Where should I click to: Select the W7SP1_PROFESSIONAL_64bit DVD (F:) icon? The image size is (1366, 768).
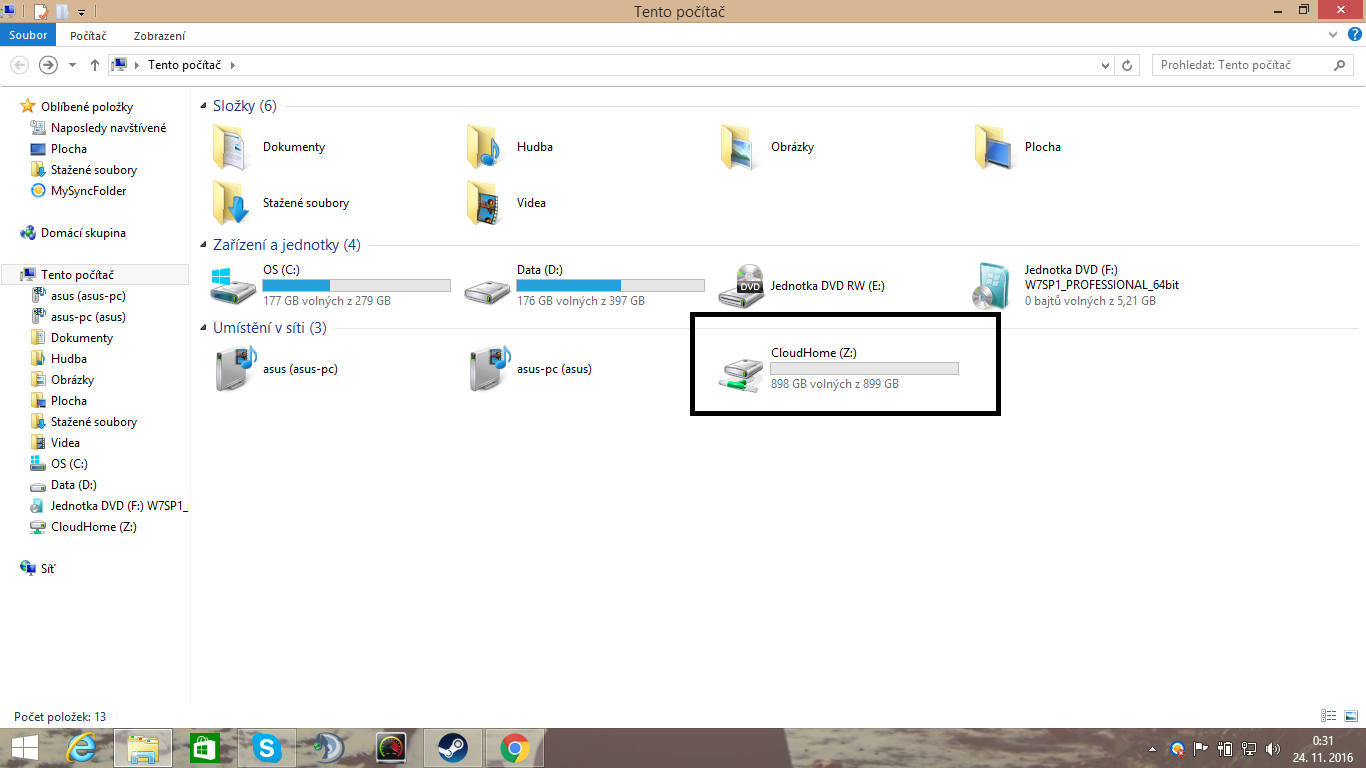click(993, 286)
